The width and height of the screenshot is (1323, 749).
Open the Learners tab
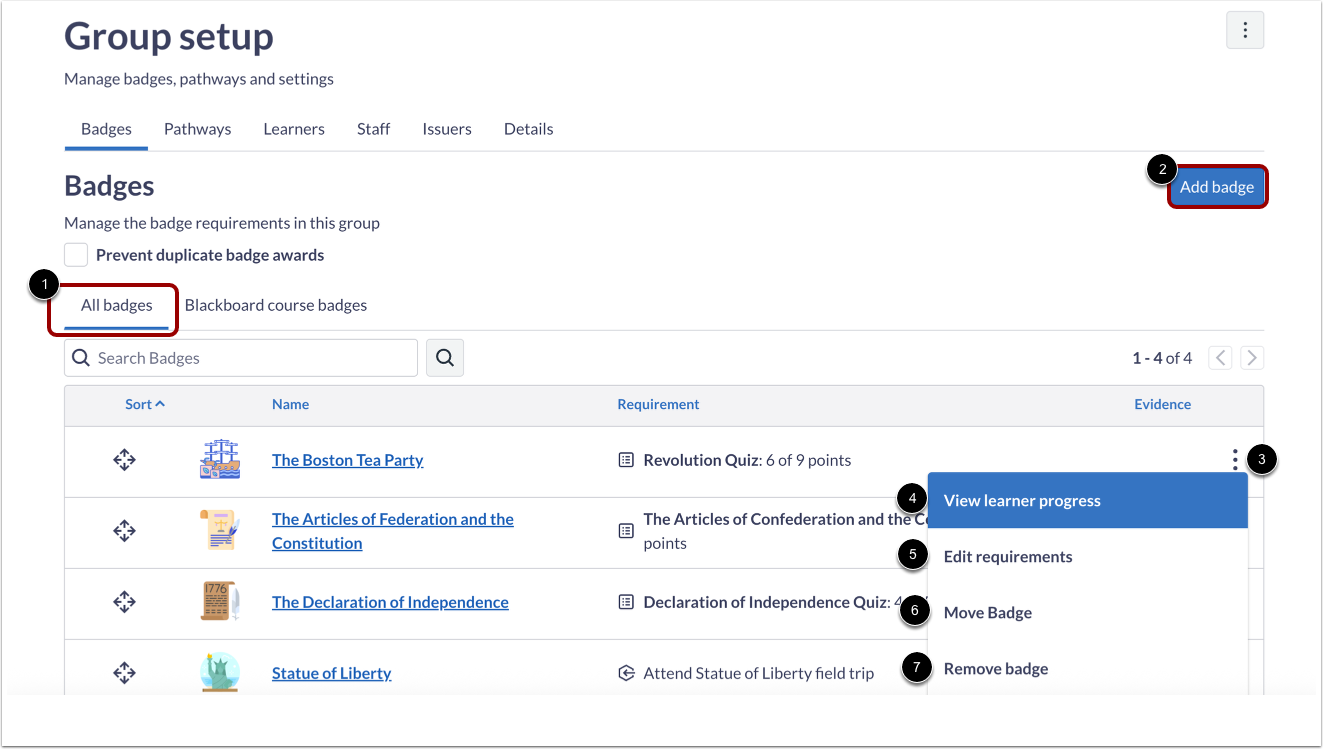(x=294, y=129)
